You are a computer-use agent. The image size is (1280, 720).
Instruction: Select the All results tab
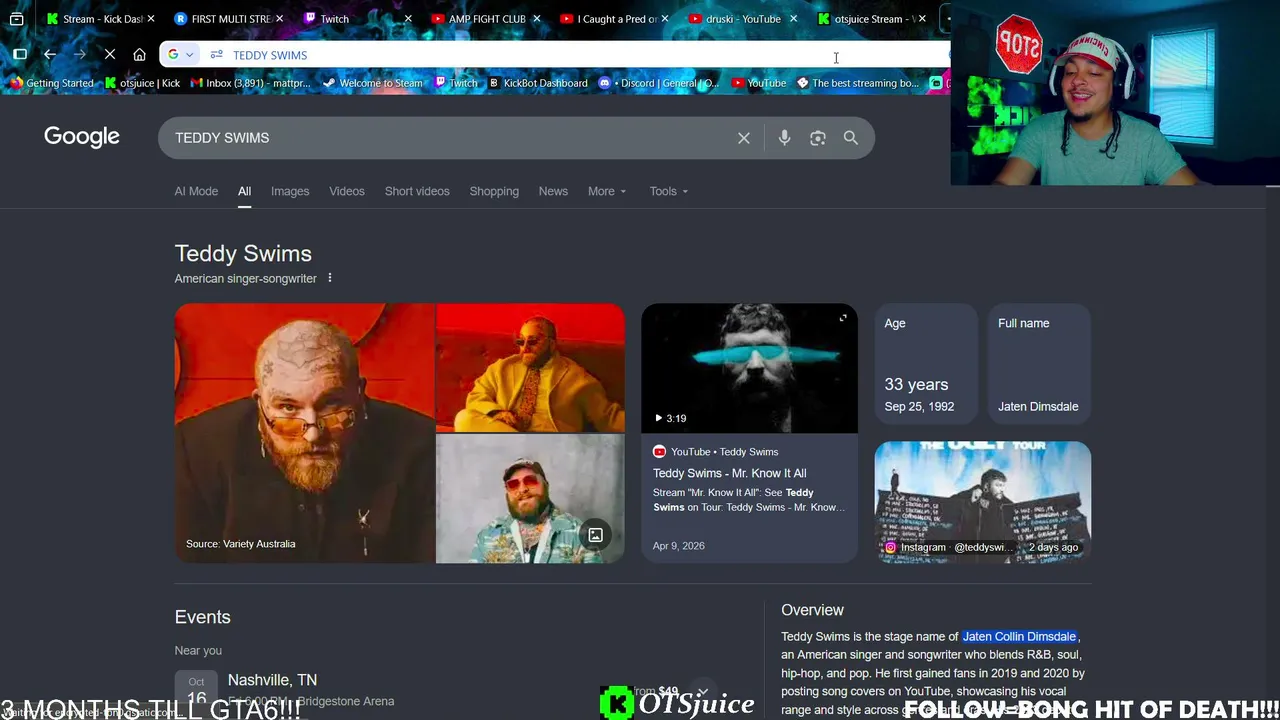click(x=244, y=191)
